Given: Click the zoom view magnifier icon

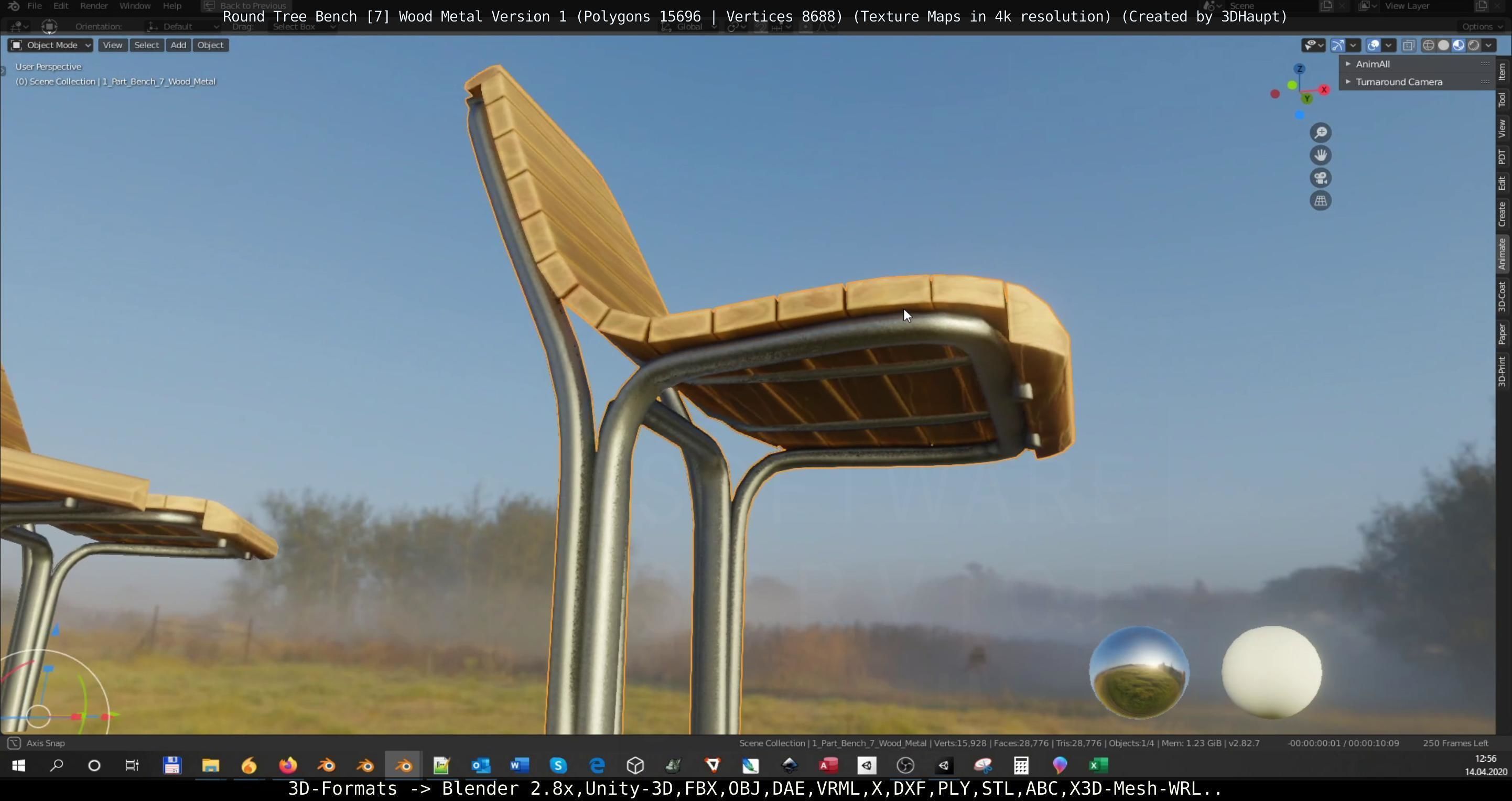Looking at the screenshot, I should (x=1320, y=133).
